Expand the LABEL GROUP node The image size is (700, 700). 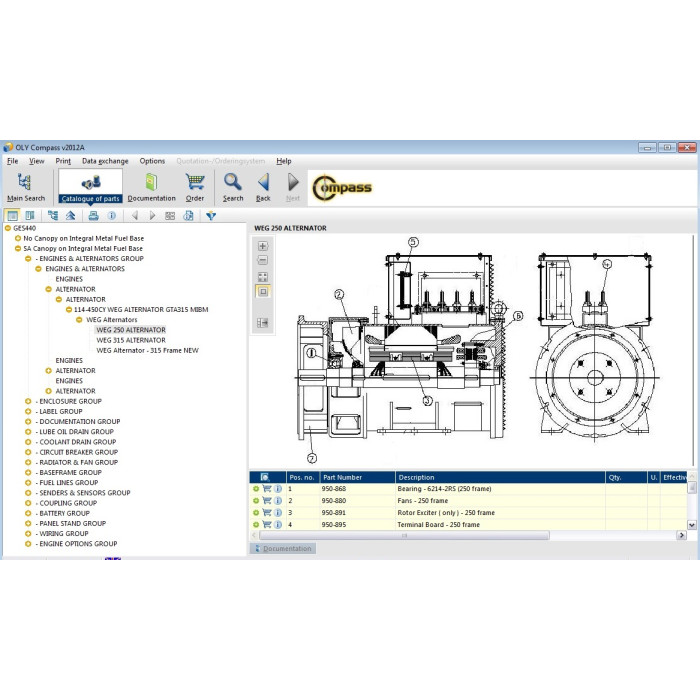point(28,412)
